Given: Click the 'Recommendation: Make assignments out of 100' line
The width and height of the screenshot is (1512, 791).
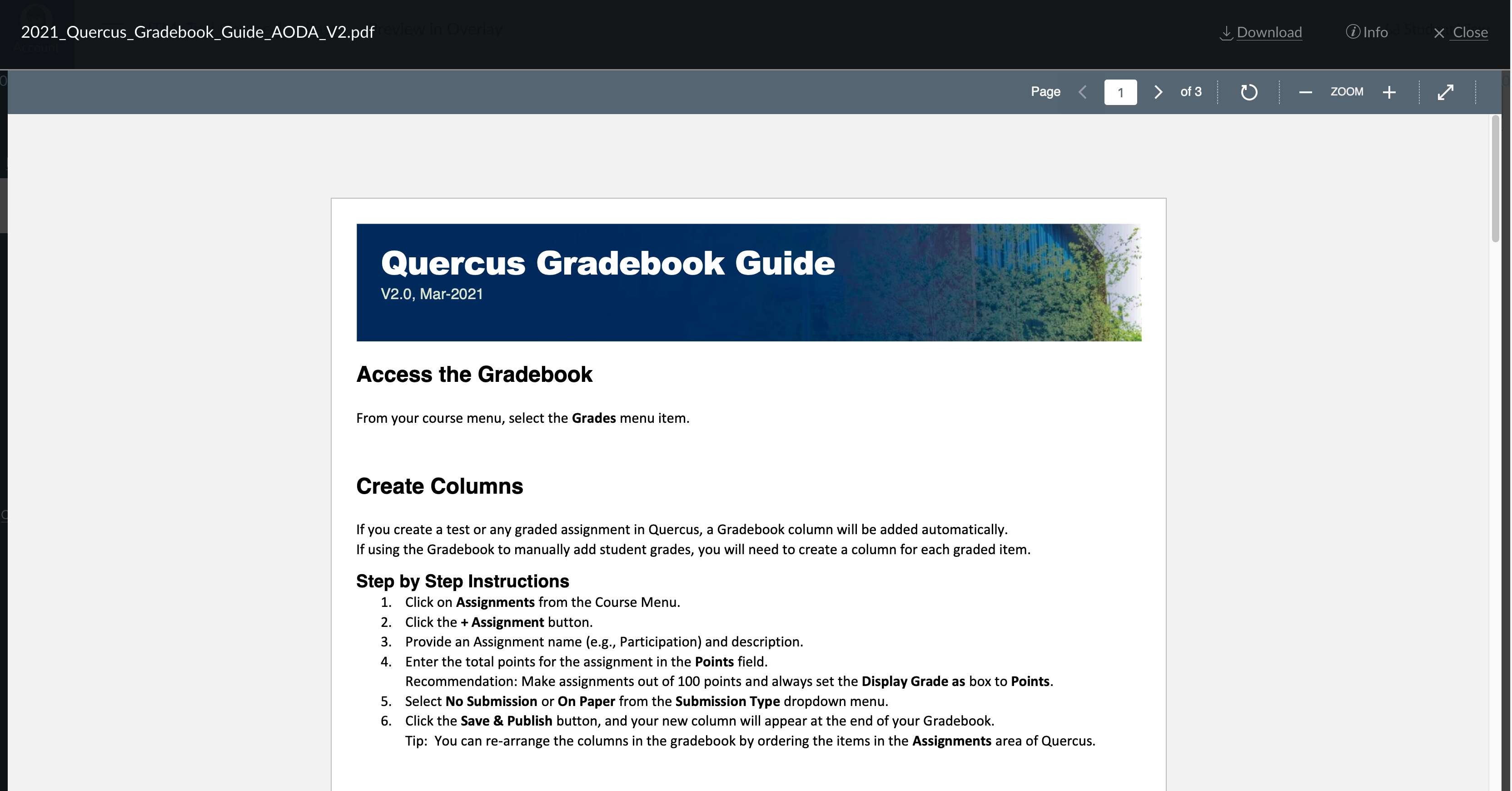Looking at the screenshot, I should point(729,681).
